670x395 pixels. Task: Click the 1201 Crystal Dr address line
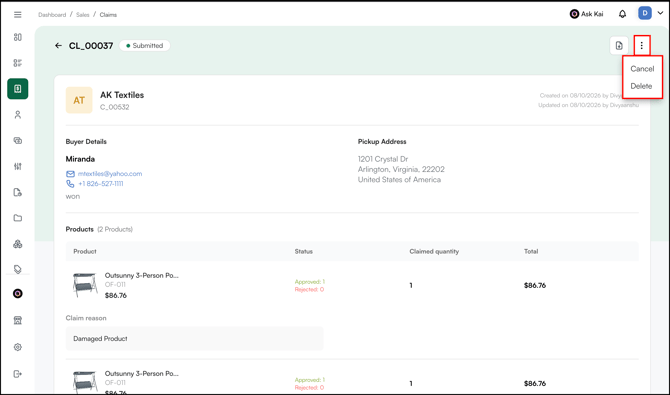point(383,159)
